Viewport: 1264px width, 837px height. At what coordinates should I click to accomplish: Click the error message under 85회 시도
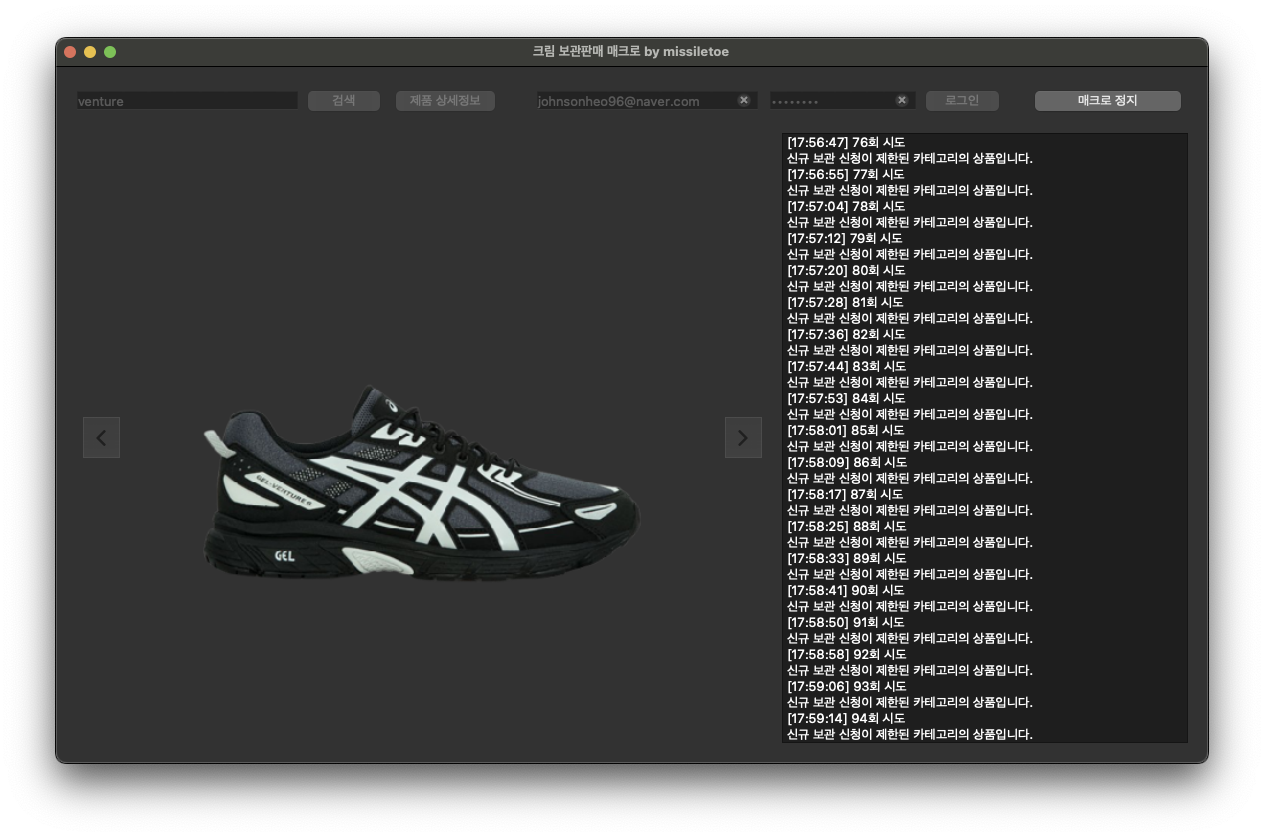(910, 446)
